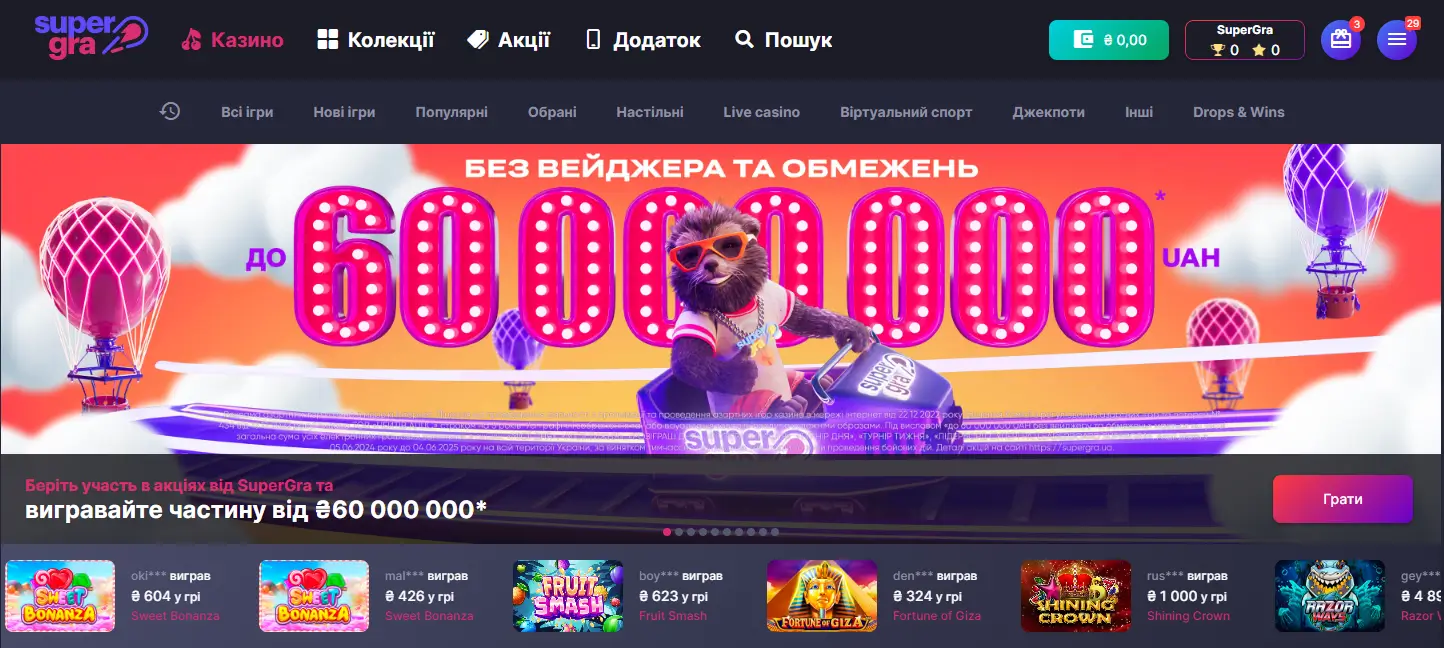
Task: Open the Fortune of Giza thumbnail
Action: (x=822, y=596)
